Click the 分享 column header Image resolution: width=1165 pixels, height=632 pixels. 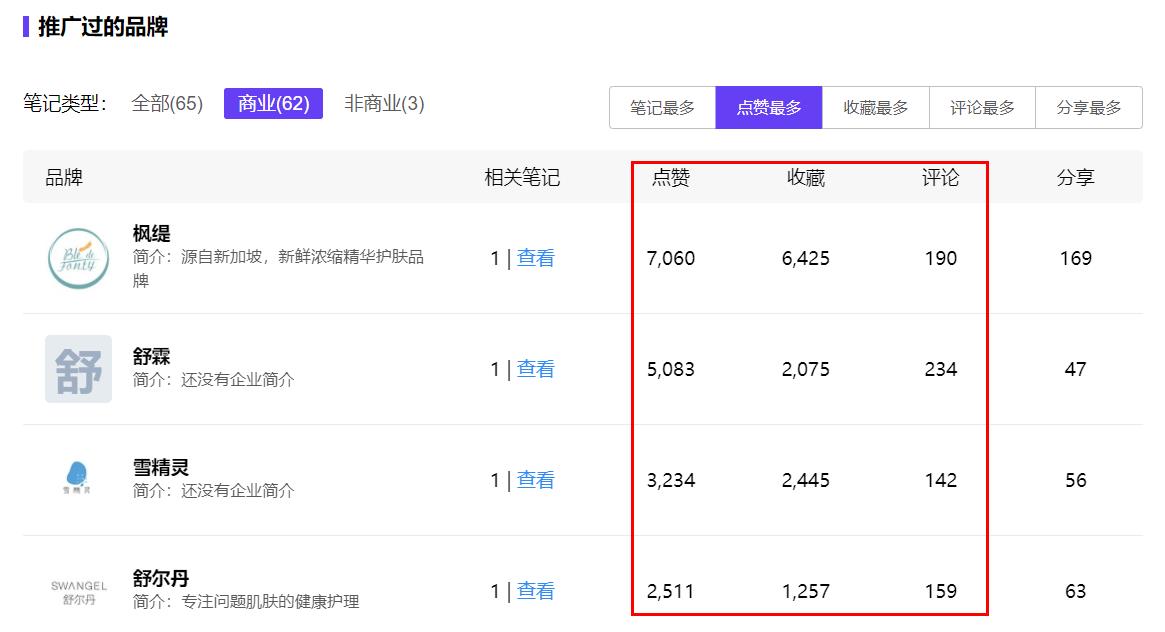1075,178
